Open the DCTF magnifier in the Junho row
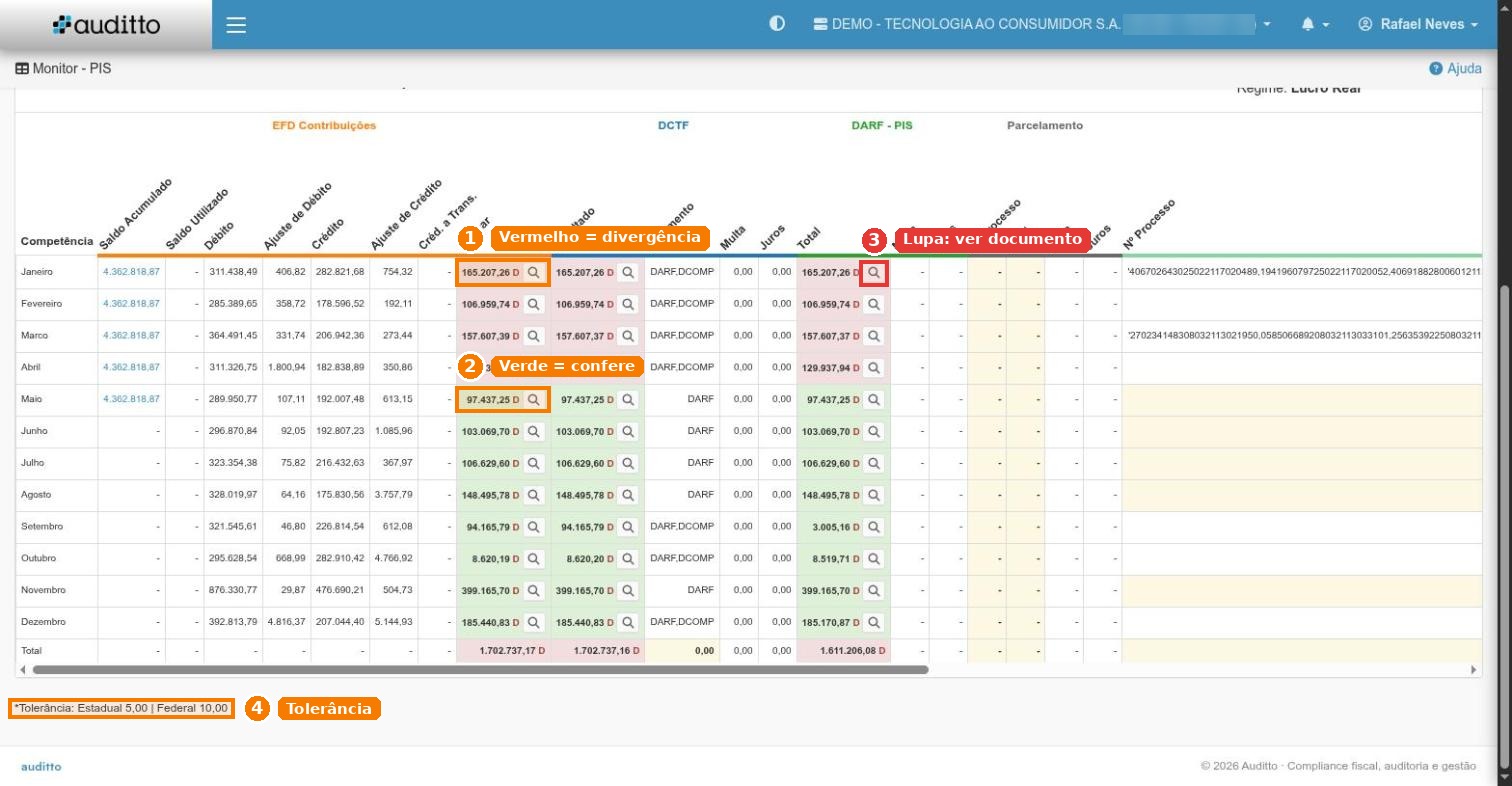The image size is (1512, 786). (628, 431)
